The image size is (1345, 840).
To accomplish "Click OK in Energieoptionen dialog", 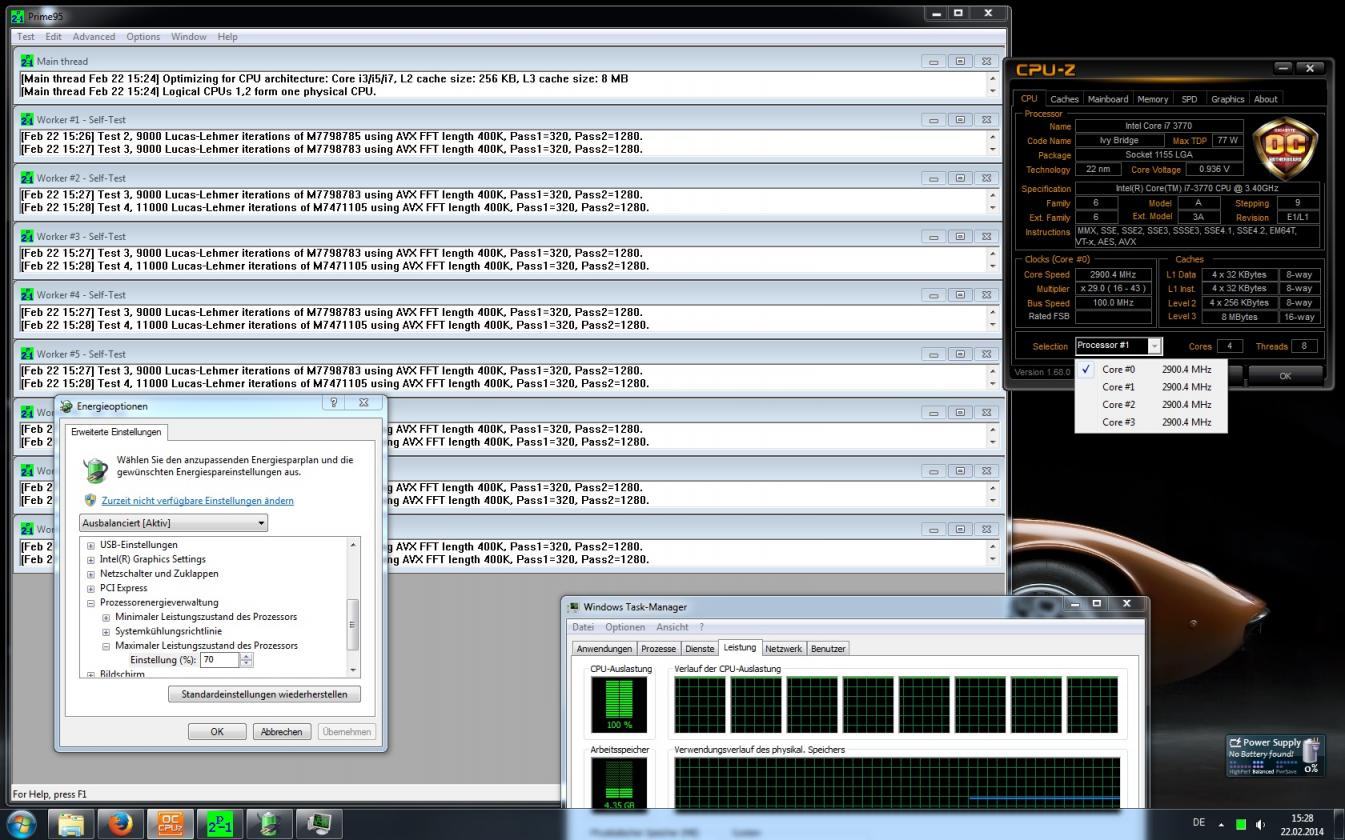I will coord(217,732).
